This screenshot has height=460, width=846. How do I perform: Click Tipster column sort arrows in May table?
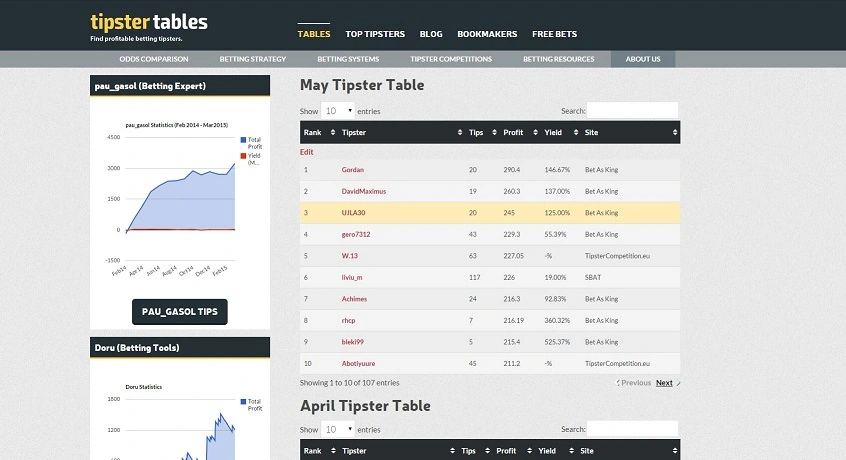[x=458, y=132]
